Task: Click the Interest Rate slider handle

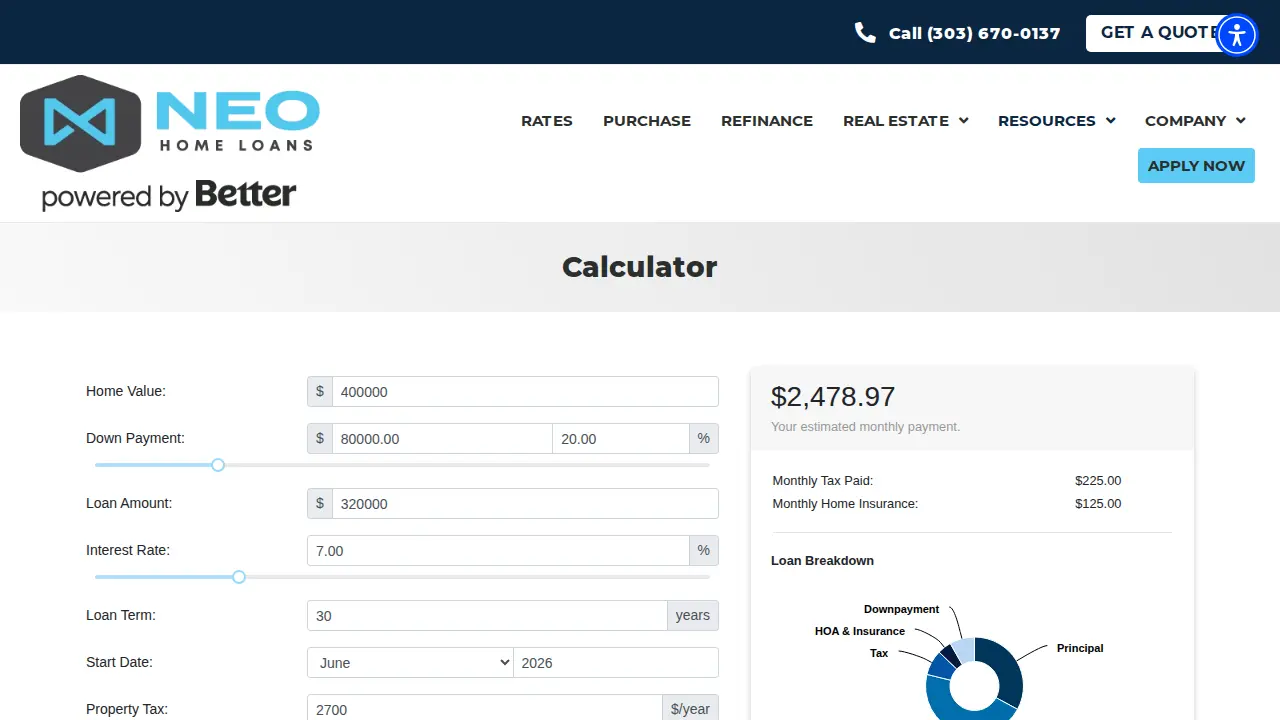Action: pyautogui.click(x=239, y=577)
